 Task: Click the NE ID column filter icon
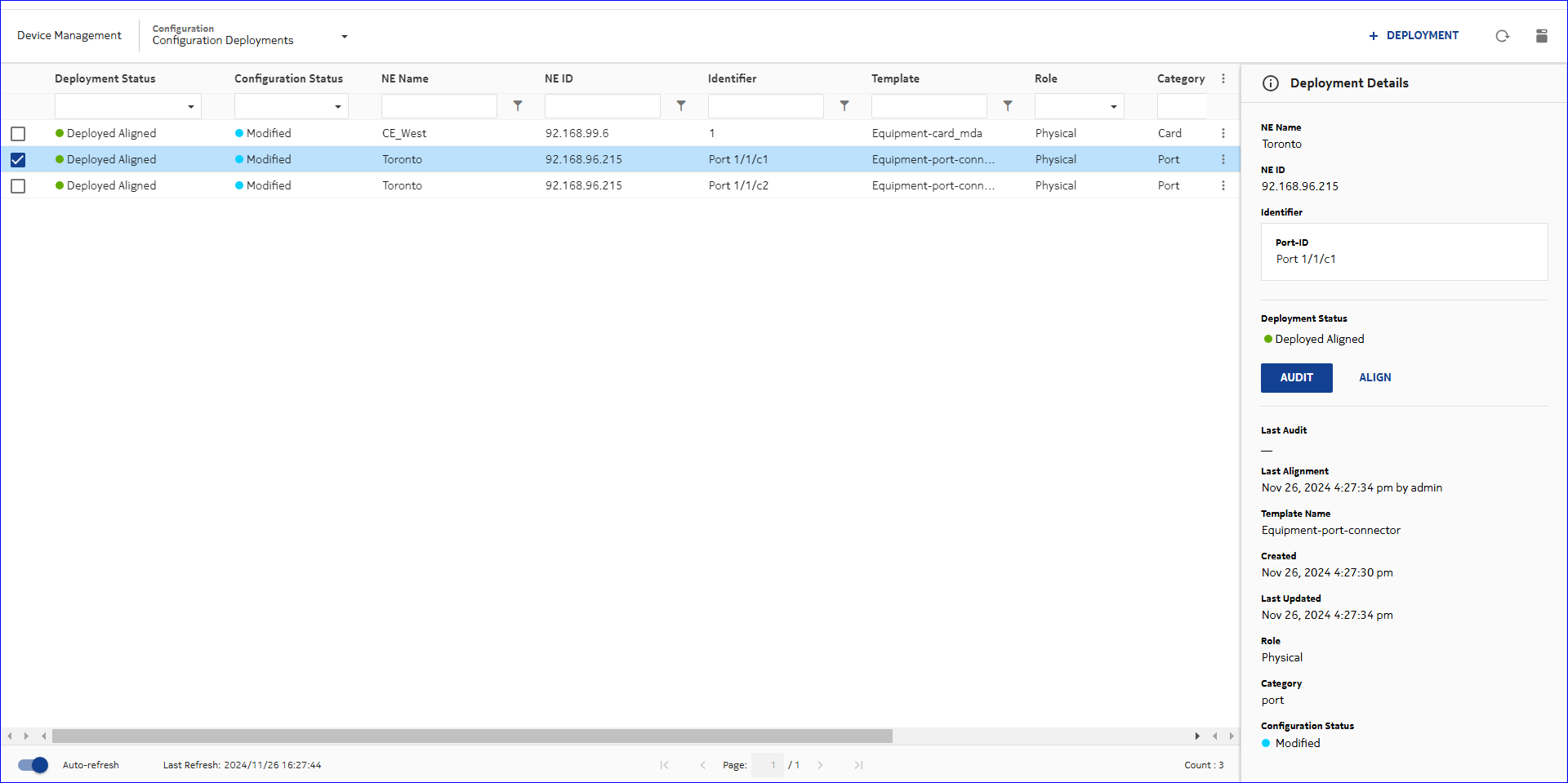tap(681, 106)
